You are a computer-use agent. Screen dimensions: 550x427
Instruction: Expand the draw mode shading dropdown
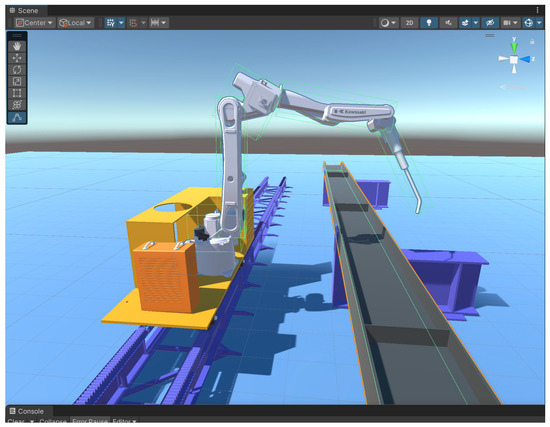[x=388, y=23]
